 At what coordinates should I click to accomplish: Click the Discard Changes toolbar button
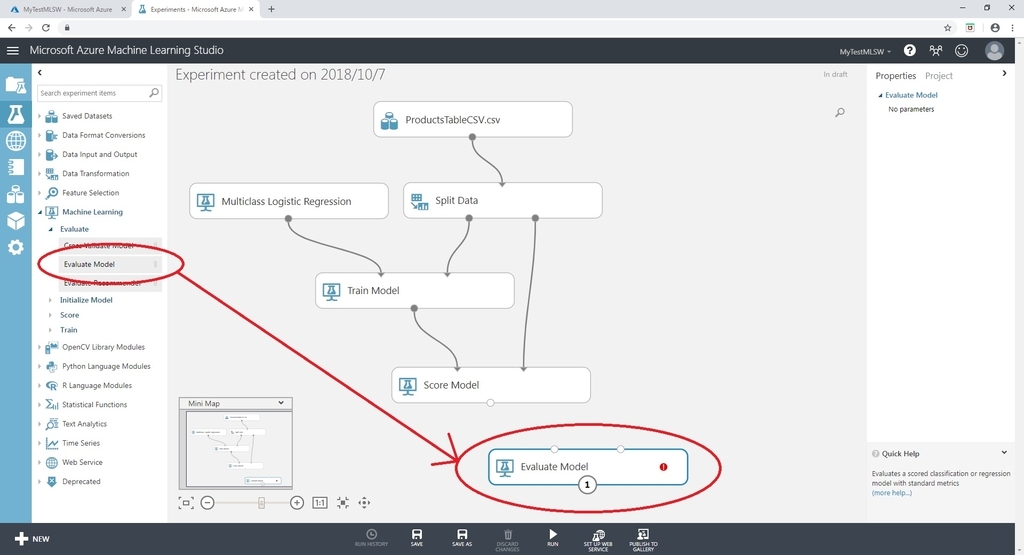pos(507,540)
